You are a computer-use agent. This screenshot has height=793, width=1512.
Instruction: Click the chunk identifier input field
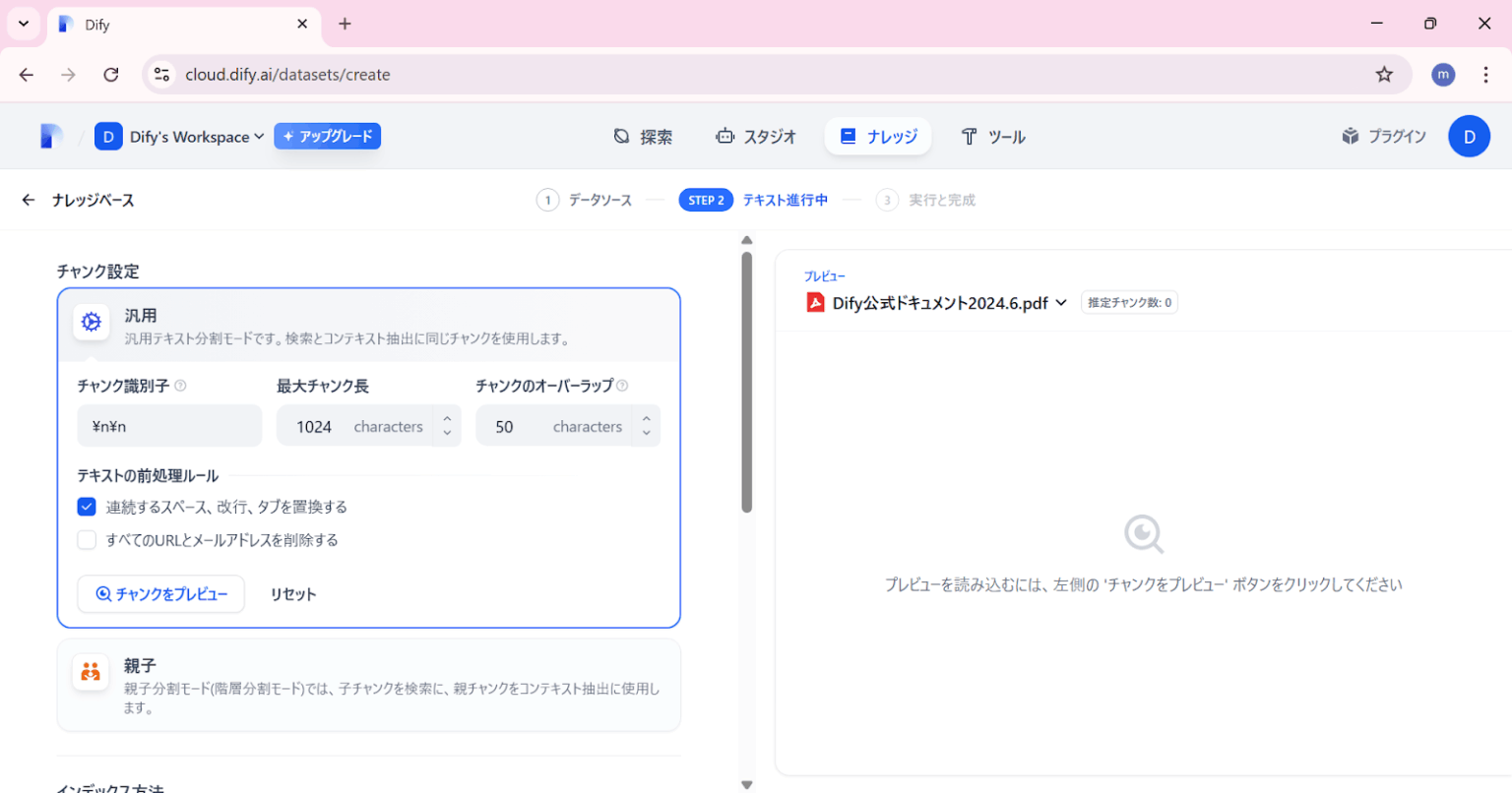click(169, 426)
